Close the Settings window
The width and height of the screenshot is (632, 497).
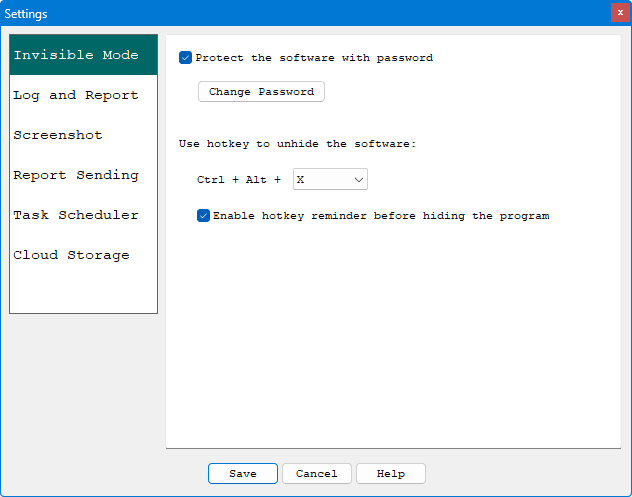click(x=620, y=13)
